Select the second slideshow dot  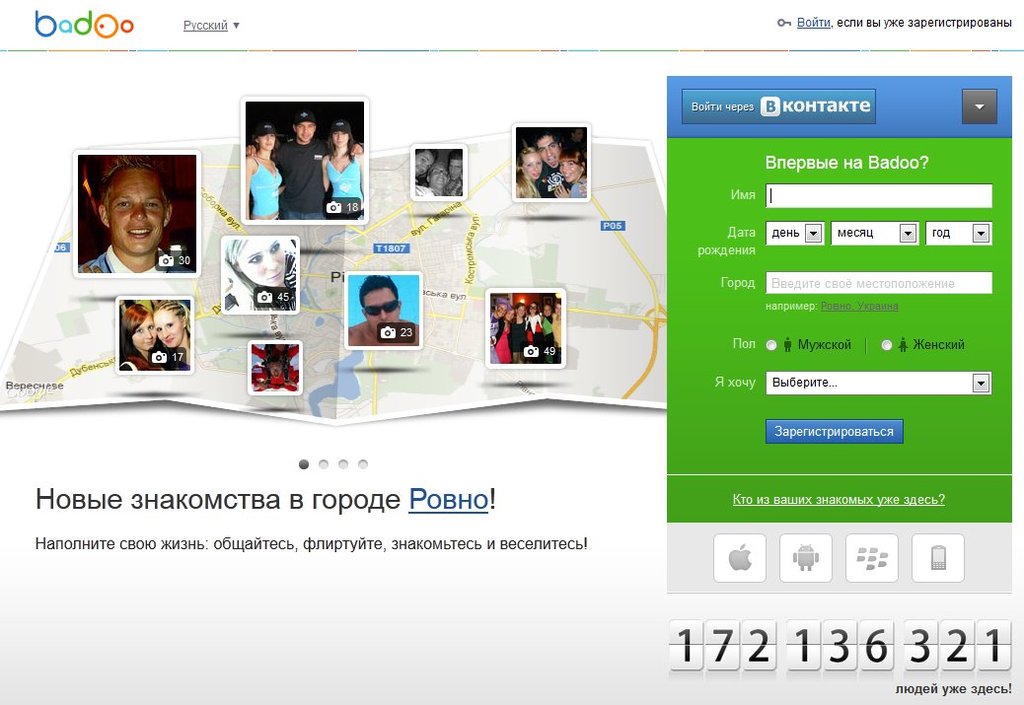pyautogui.click(x=323, y=464)
